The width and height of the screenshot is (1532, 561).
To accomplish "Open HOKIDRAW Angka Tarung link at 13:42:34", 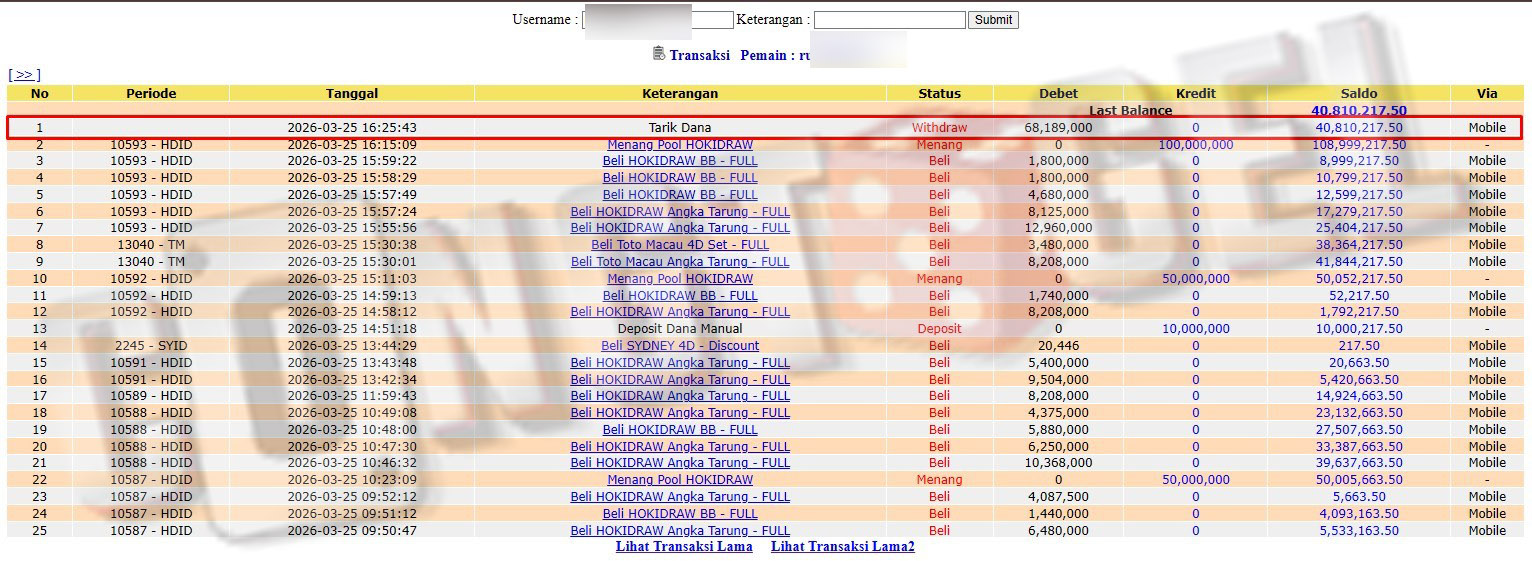I will (680, 380).
